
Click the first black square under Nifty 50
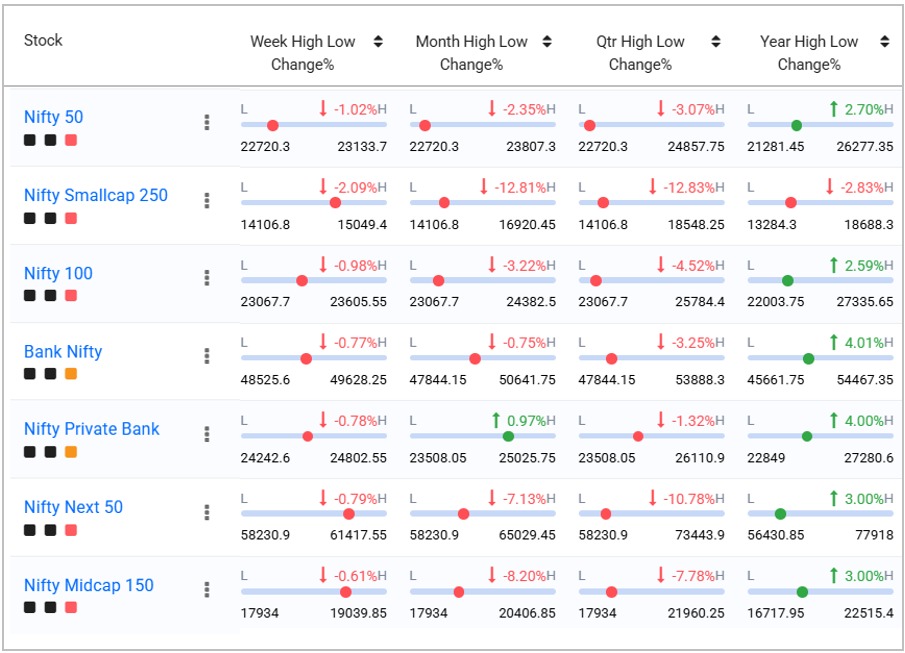(30, 140)
